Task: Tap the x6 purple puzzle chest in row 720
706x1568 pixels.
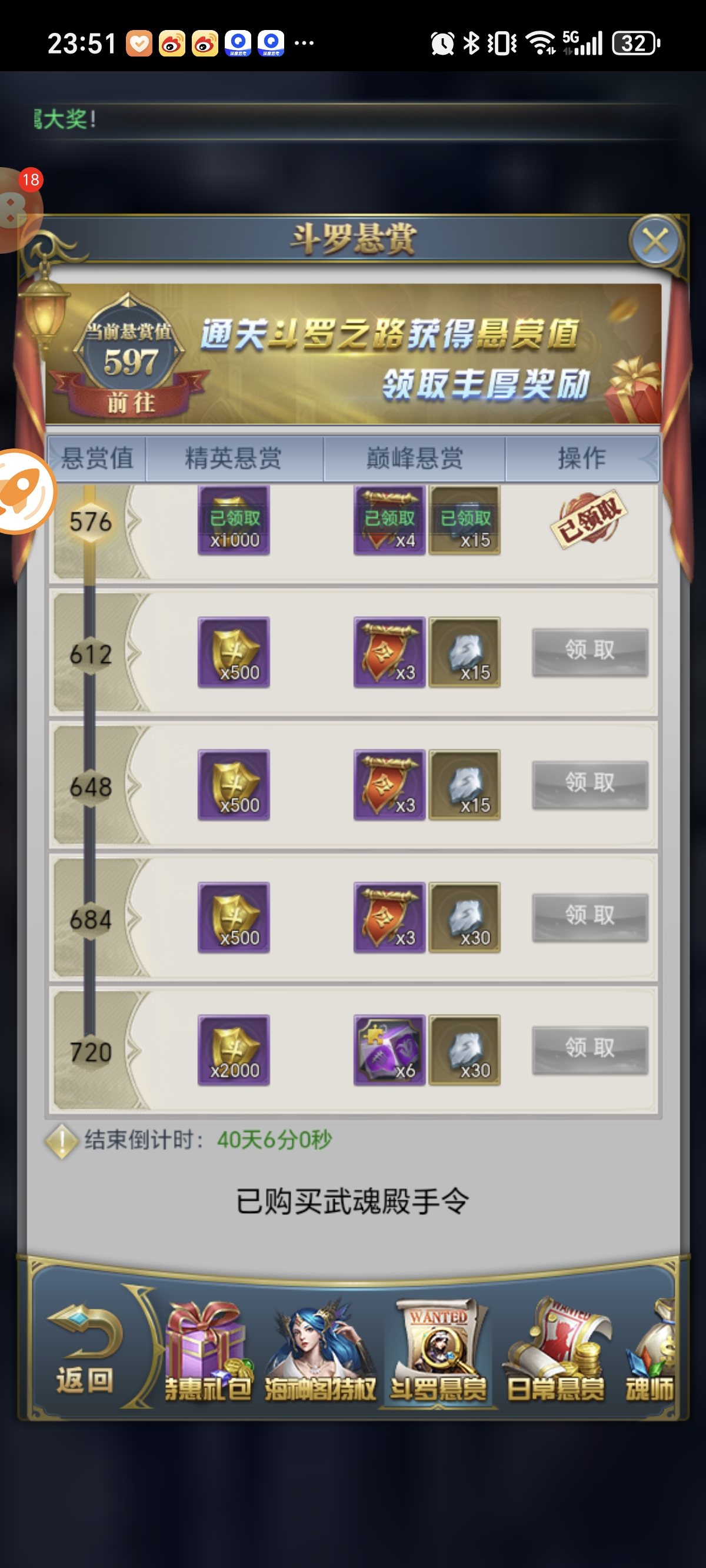Action: click(389, 1051)
